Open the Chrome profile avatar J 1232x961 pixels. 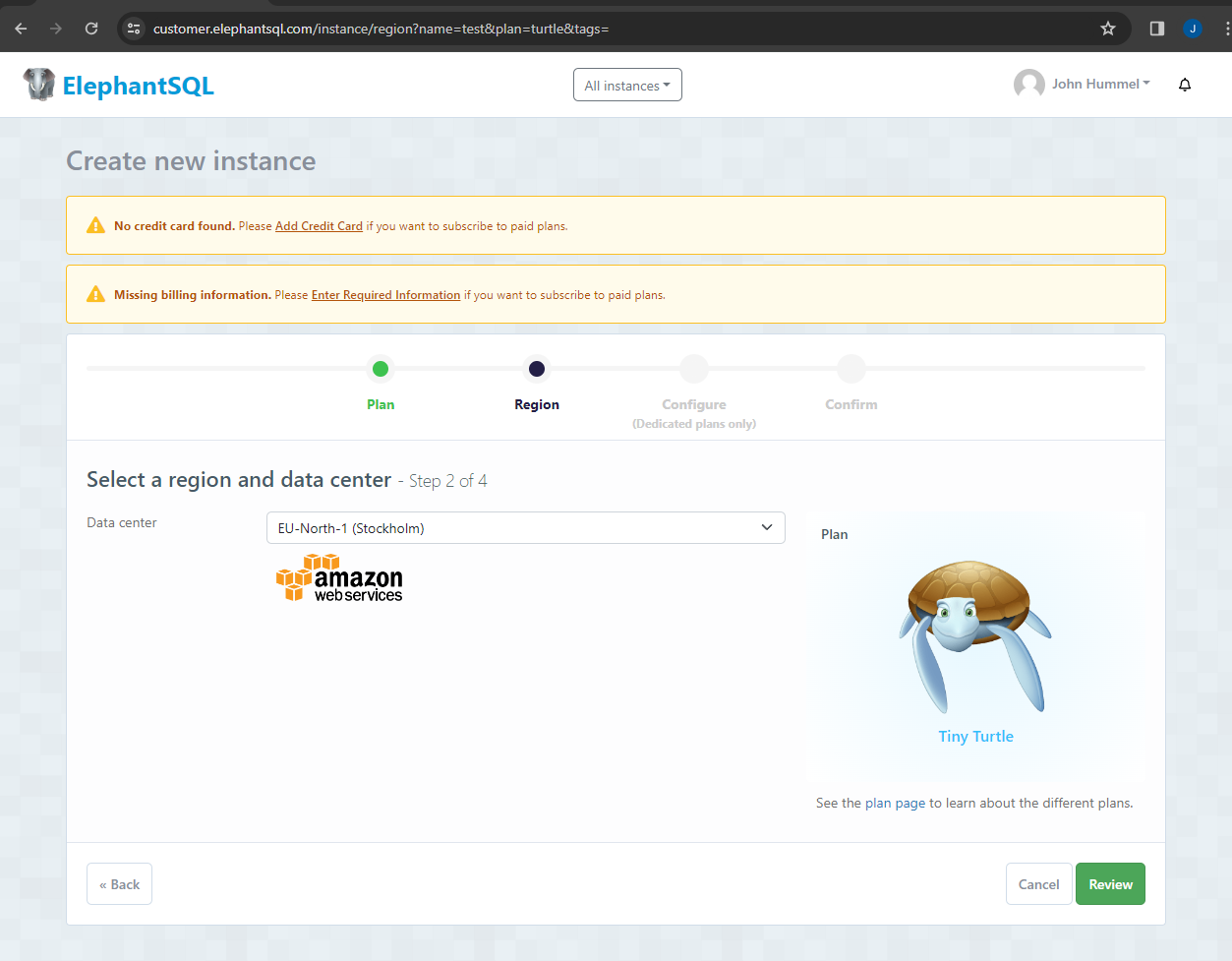1193,29
